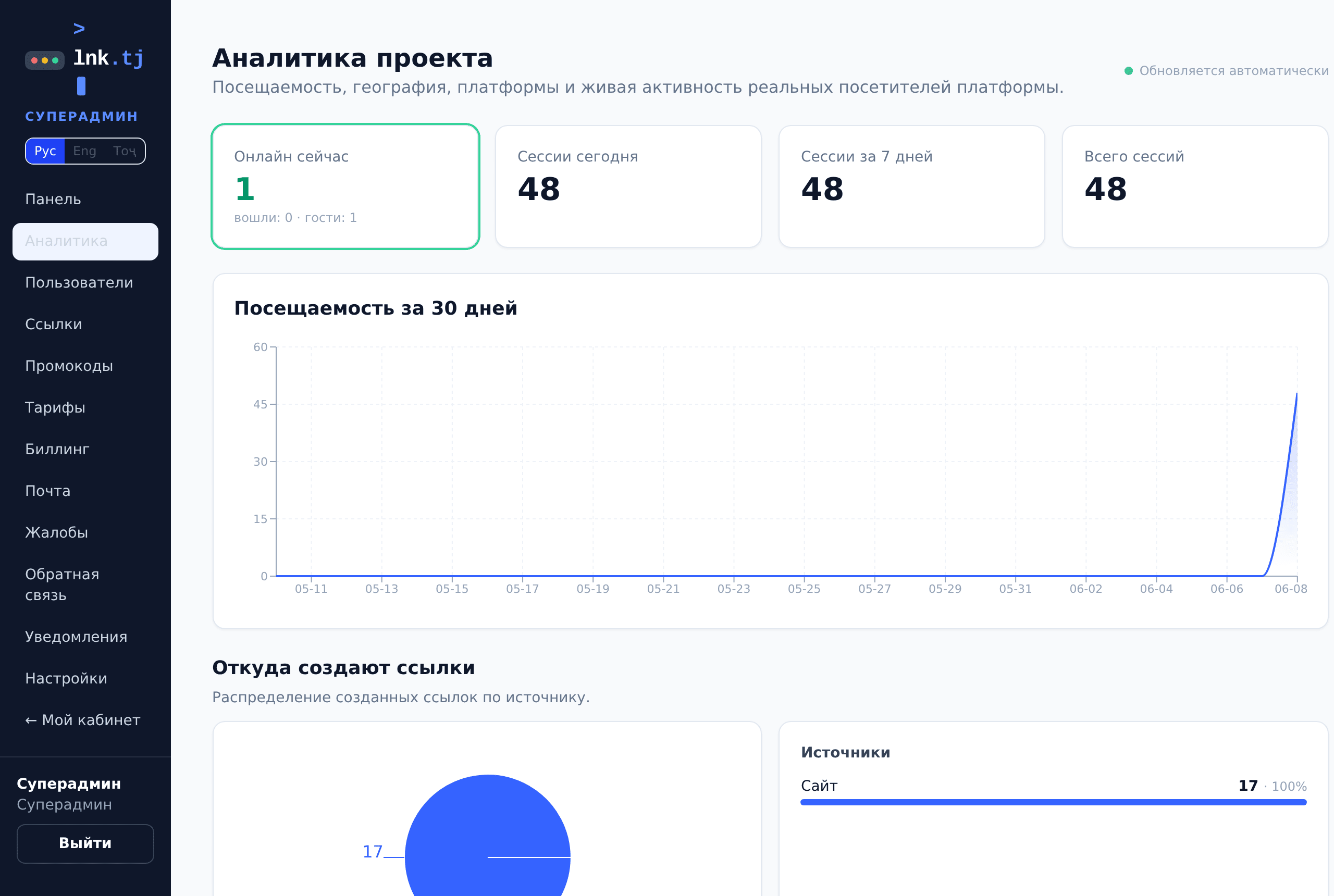Click the Всего сессий card

click(x=1195, y=186)
